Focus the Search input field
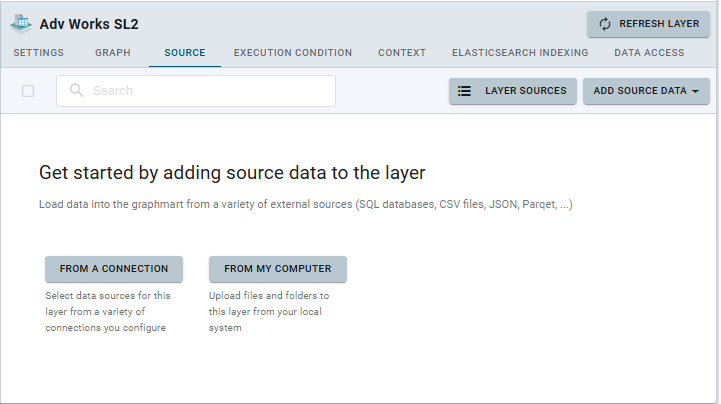 pyautogui.click(x=205, y=91)
